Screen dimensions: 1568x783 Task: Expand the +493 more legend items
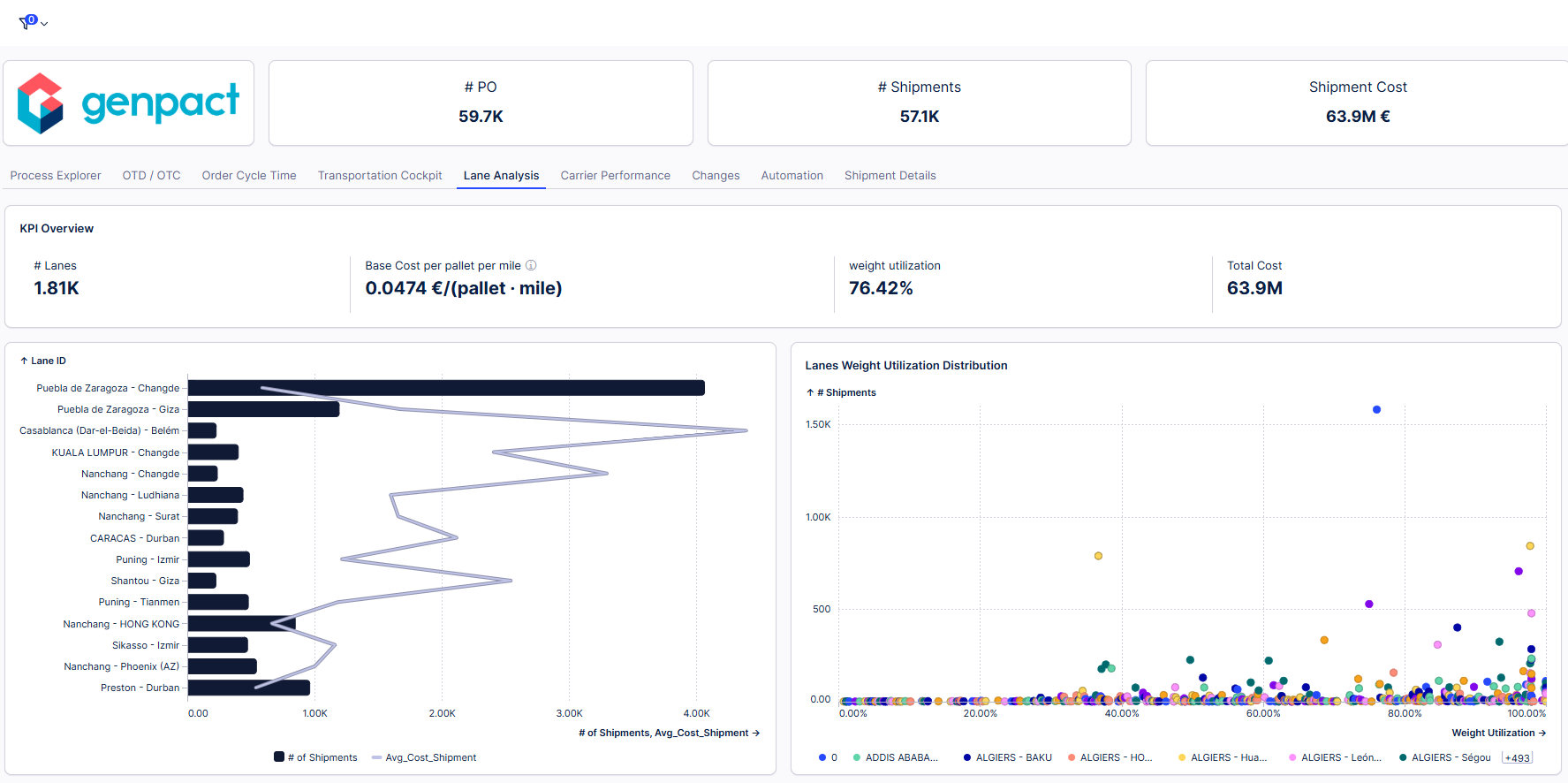pyautogui.click(x=1517, y=757)
